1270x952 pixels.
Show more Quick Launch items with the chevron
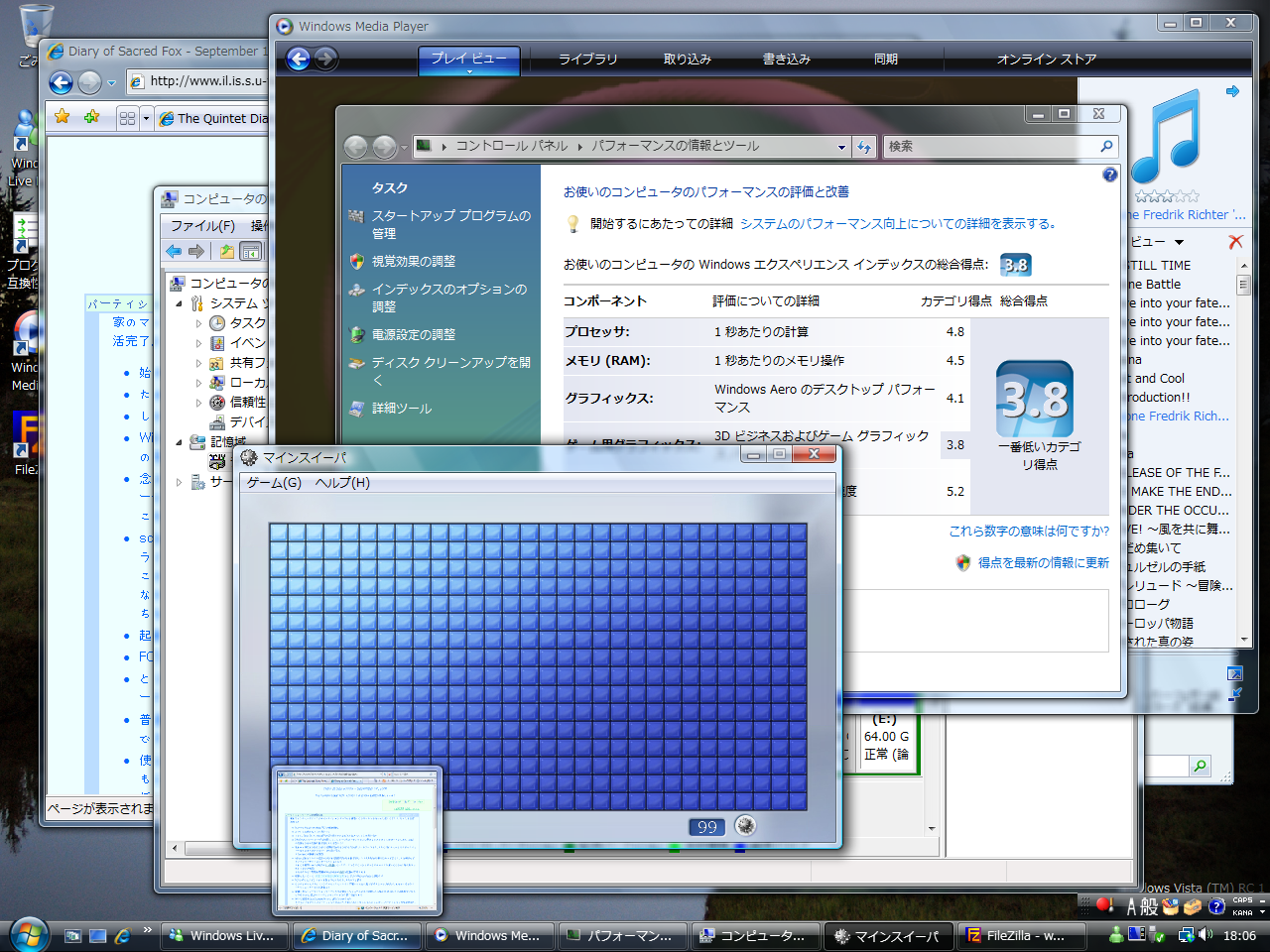pos(147,930)
